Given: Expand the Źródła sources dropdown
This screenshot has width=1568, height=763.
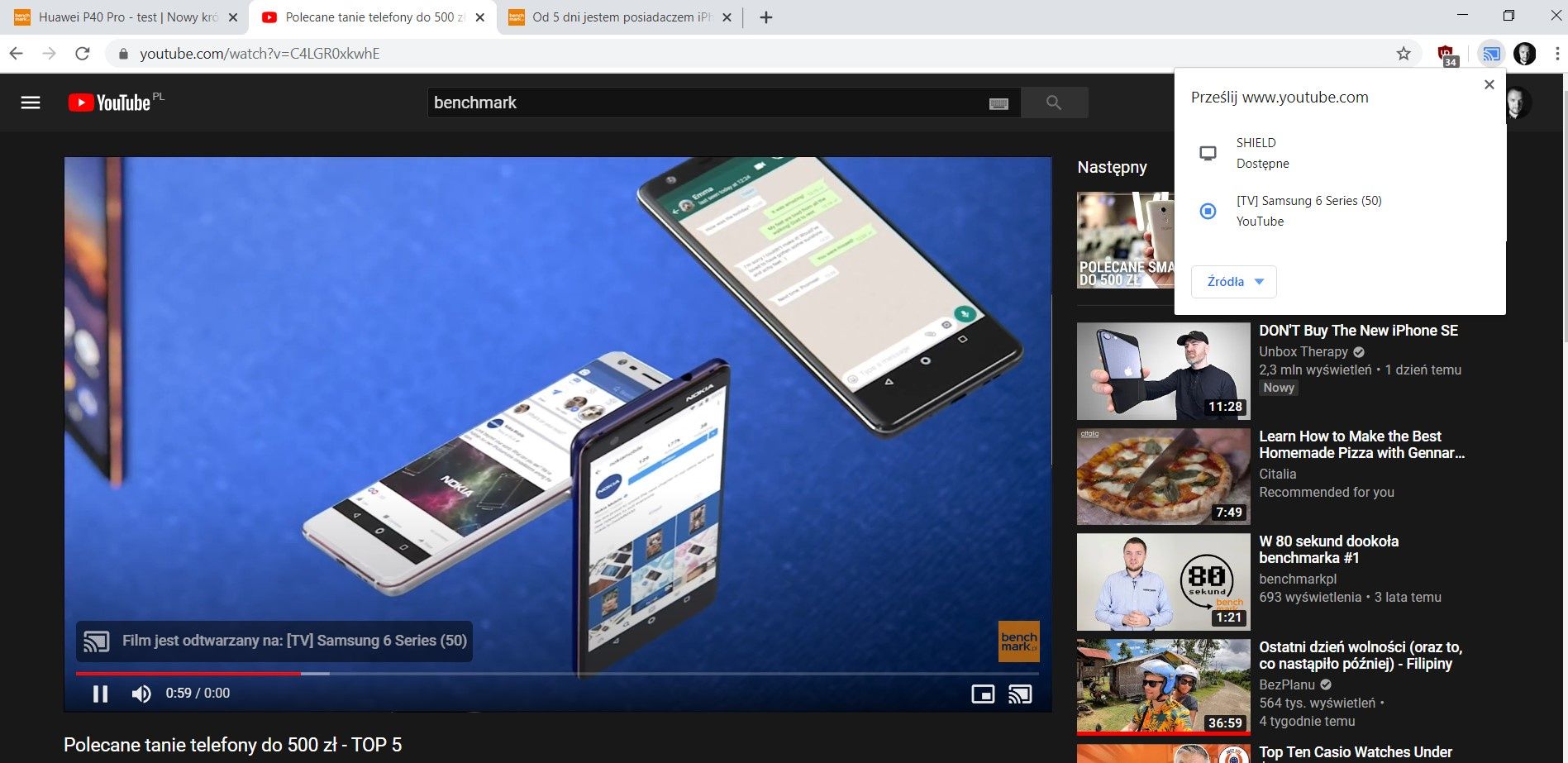Looking at the screenshot, I should pos(1234,282).
